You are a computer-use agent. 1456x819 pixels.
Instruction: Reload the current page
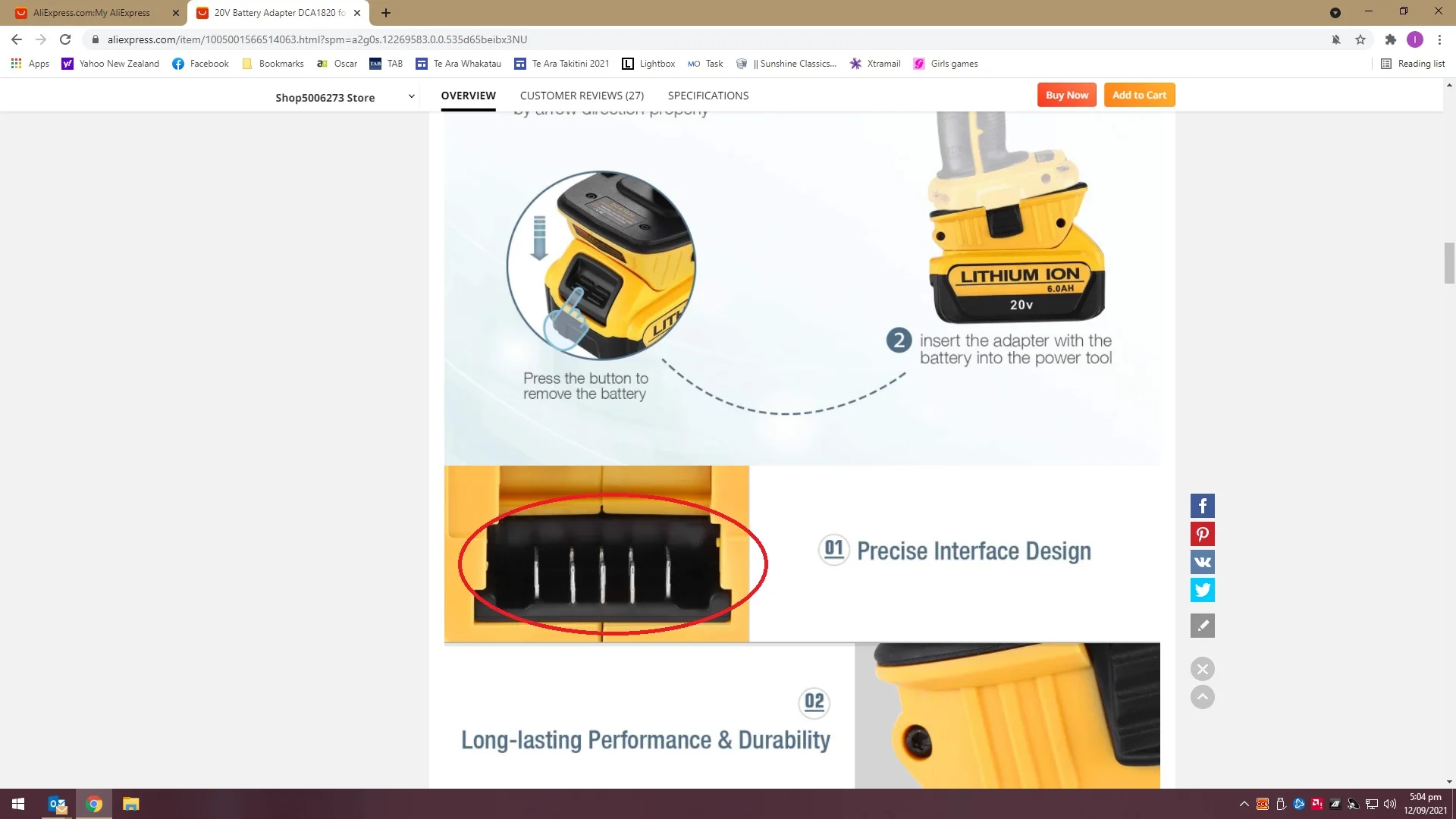point(65,39)
